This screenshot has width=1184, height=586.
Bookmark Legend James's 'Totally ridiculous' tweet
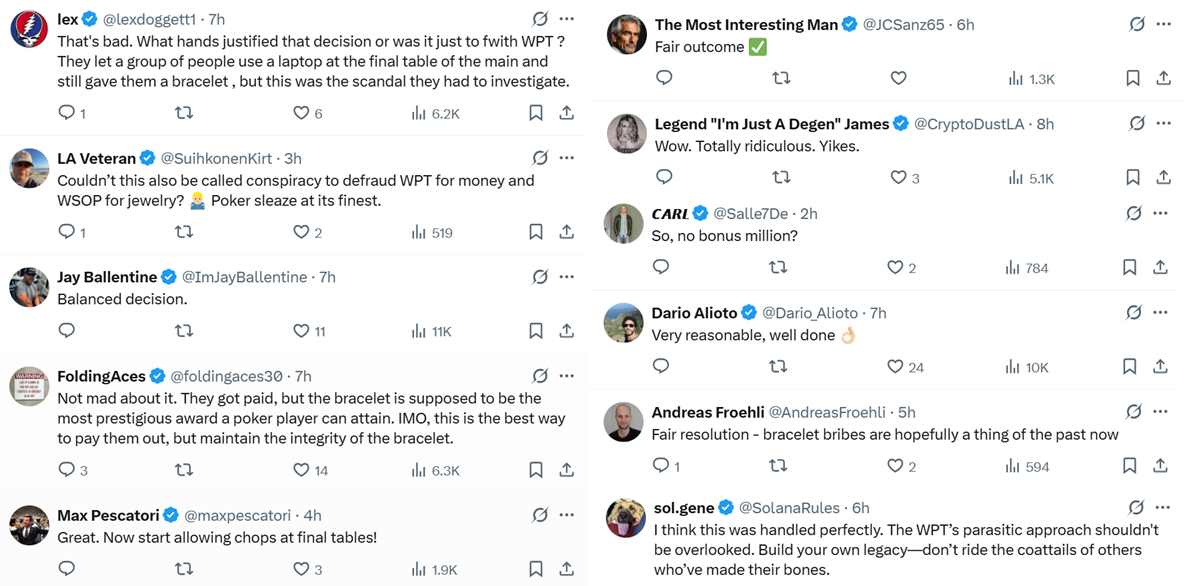[x=1133, y=177]
